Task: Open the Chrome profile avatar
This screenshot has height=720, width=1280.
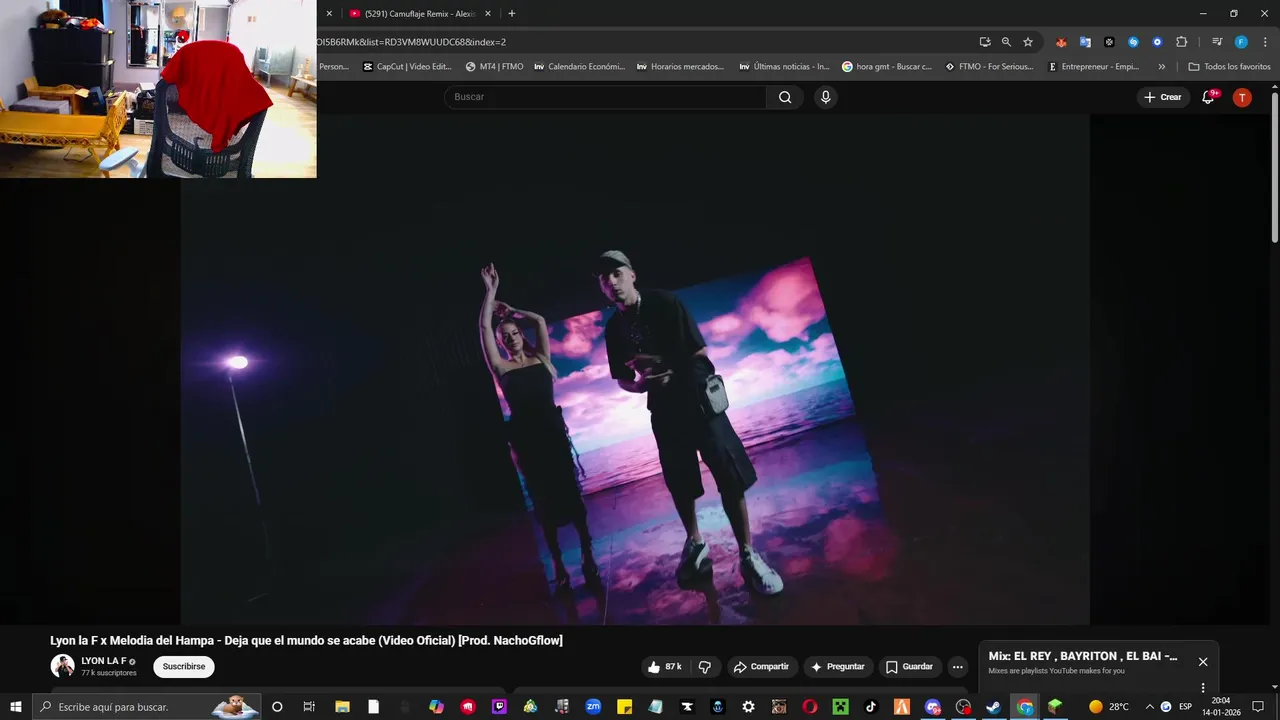Action: point(1241,42)
